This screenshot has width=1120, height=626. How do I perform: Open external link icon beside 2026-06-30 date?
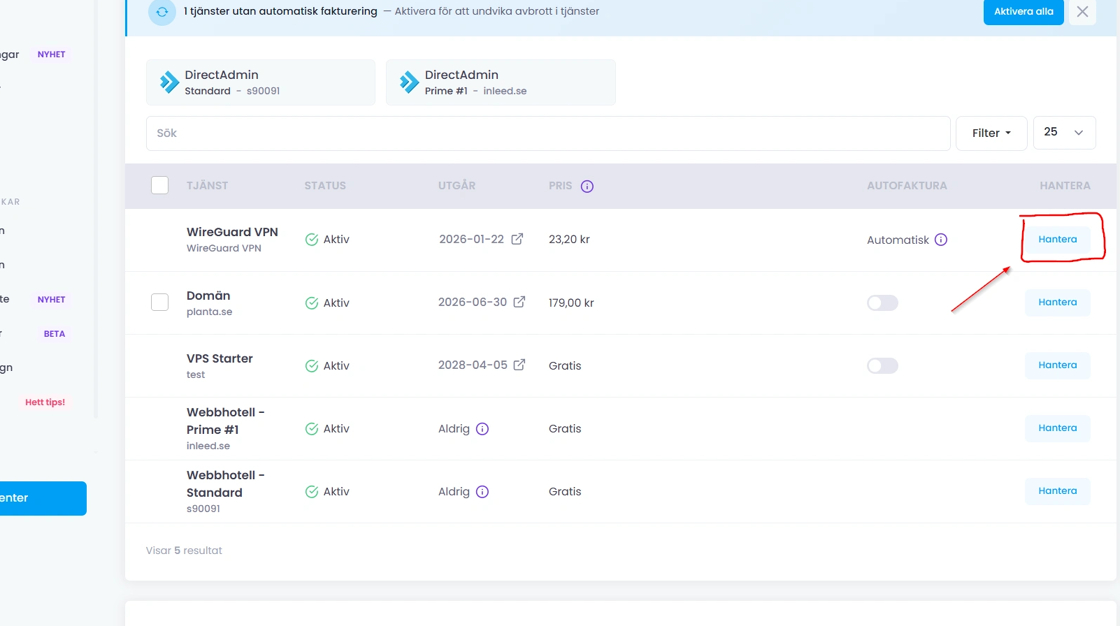pos(519,302)
